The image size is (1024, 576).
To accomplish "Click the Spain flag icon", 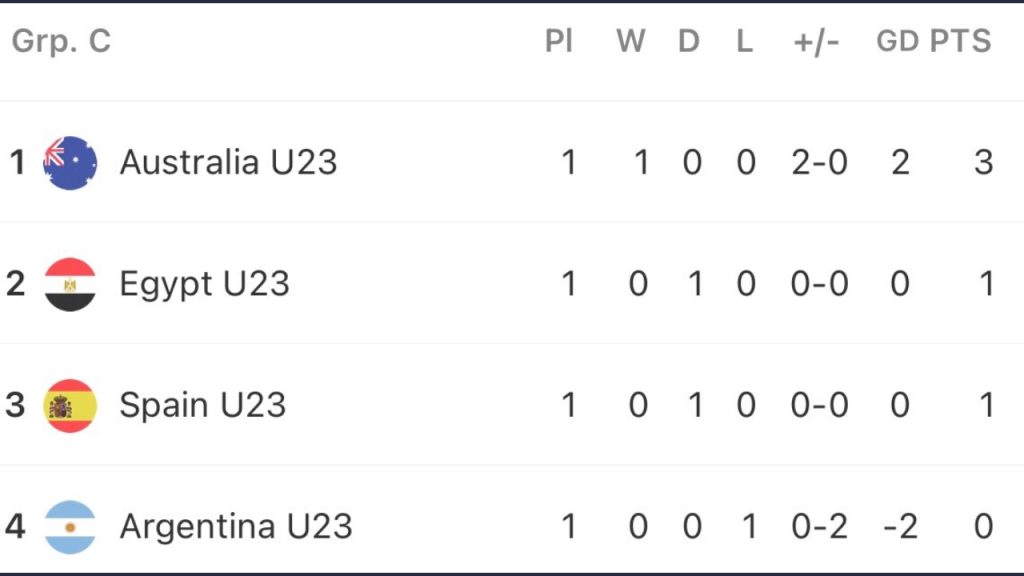I will pos(70,406).
